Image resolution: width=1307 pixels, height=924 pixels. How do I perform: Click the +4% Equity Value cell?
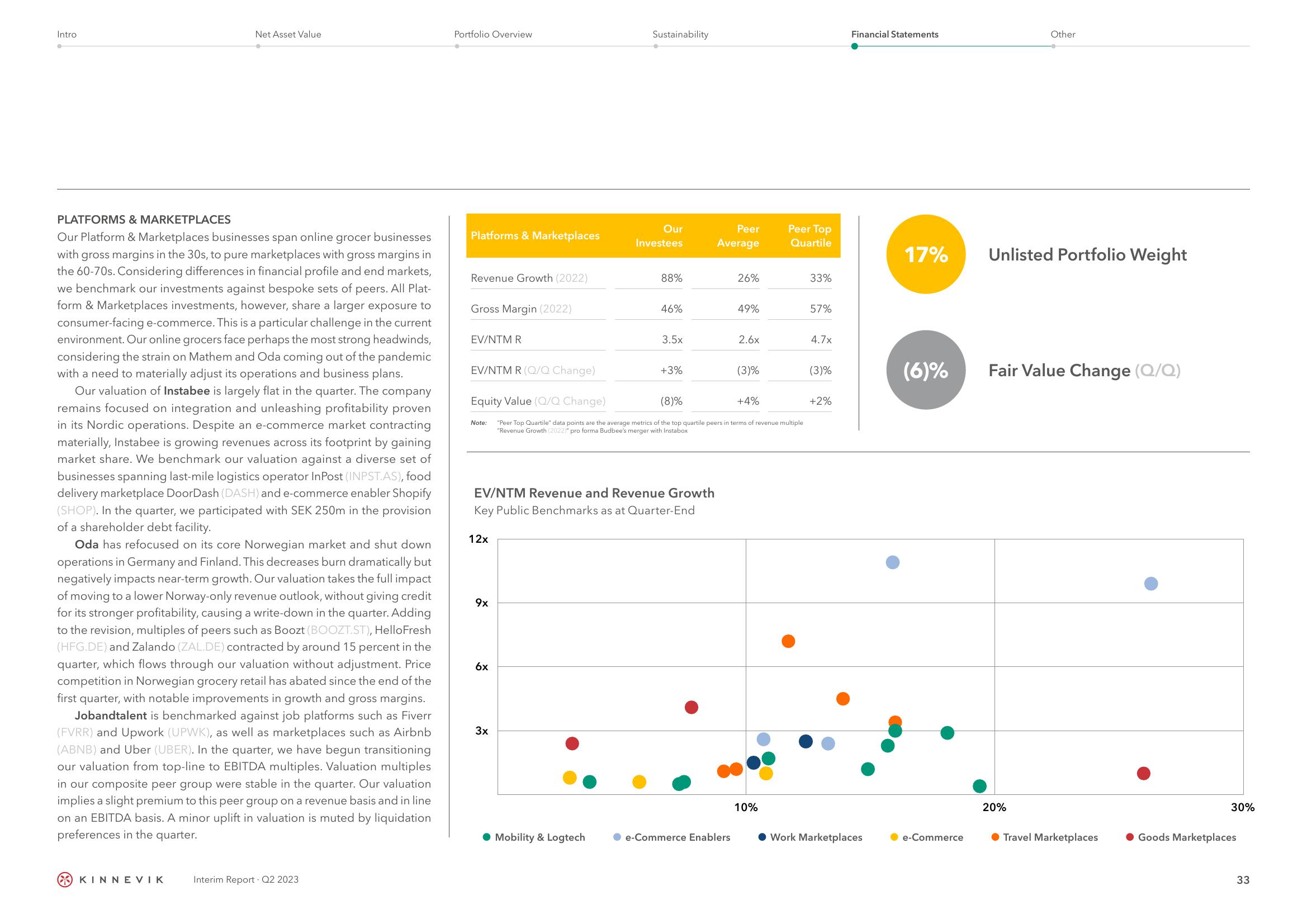click(748, 401)
